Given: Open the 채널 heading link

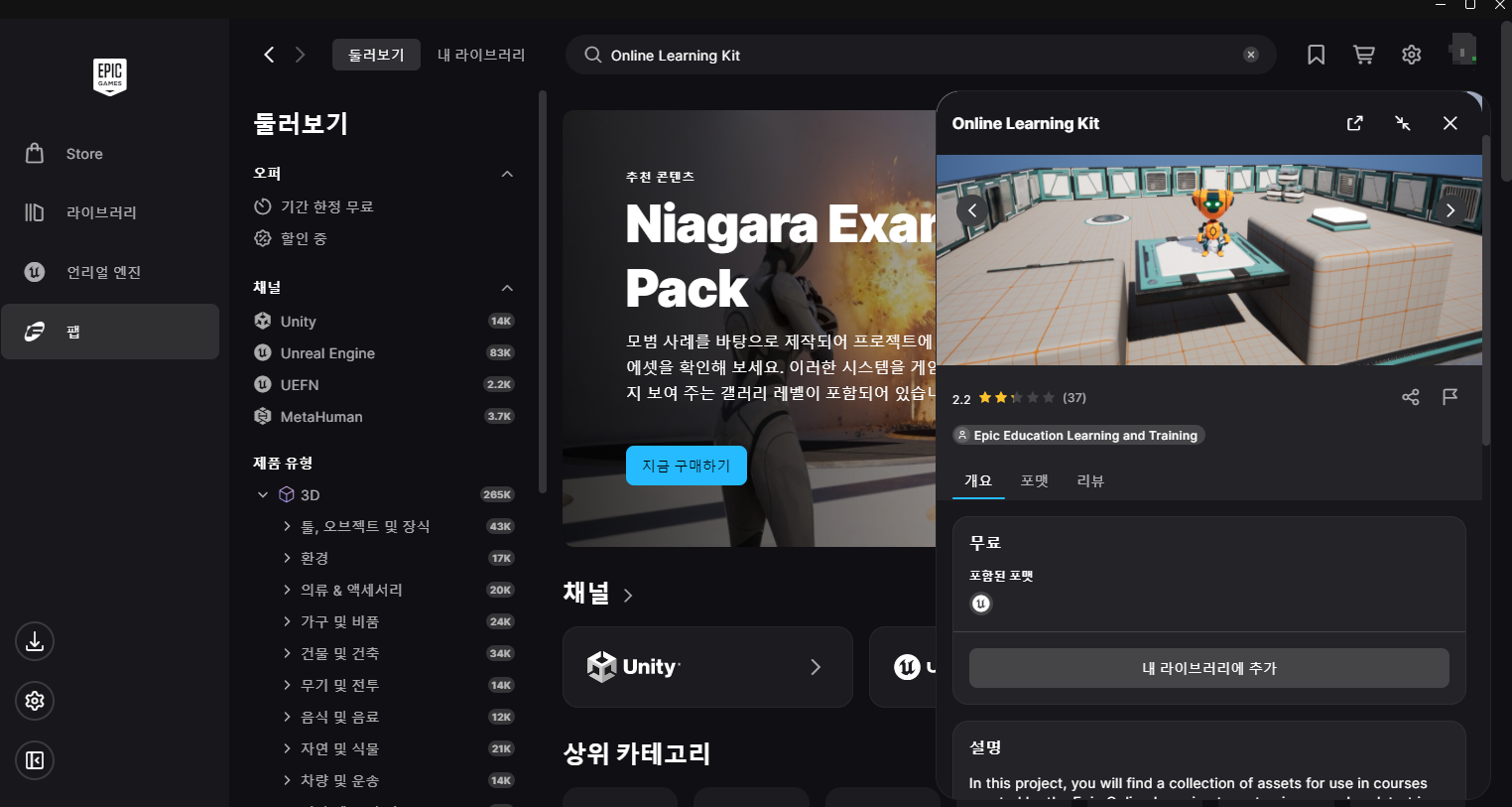Looking at the screenshot, I should coord(598,594).
